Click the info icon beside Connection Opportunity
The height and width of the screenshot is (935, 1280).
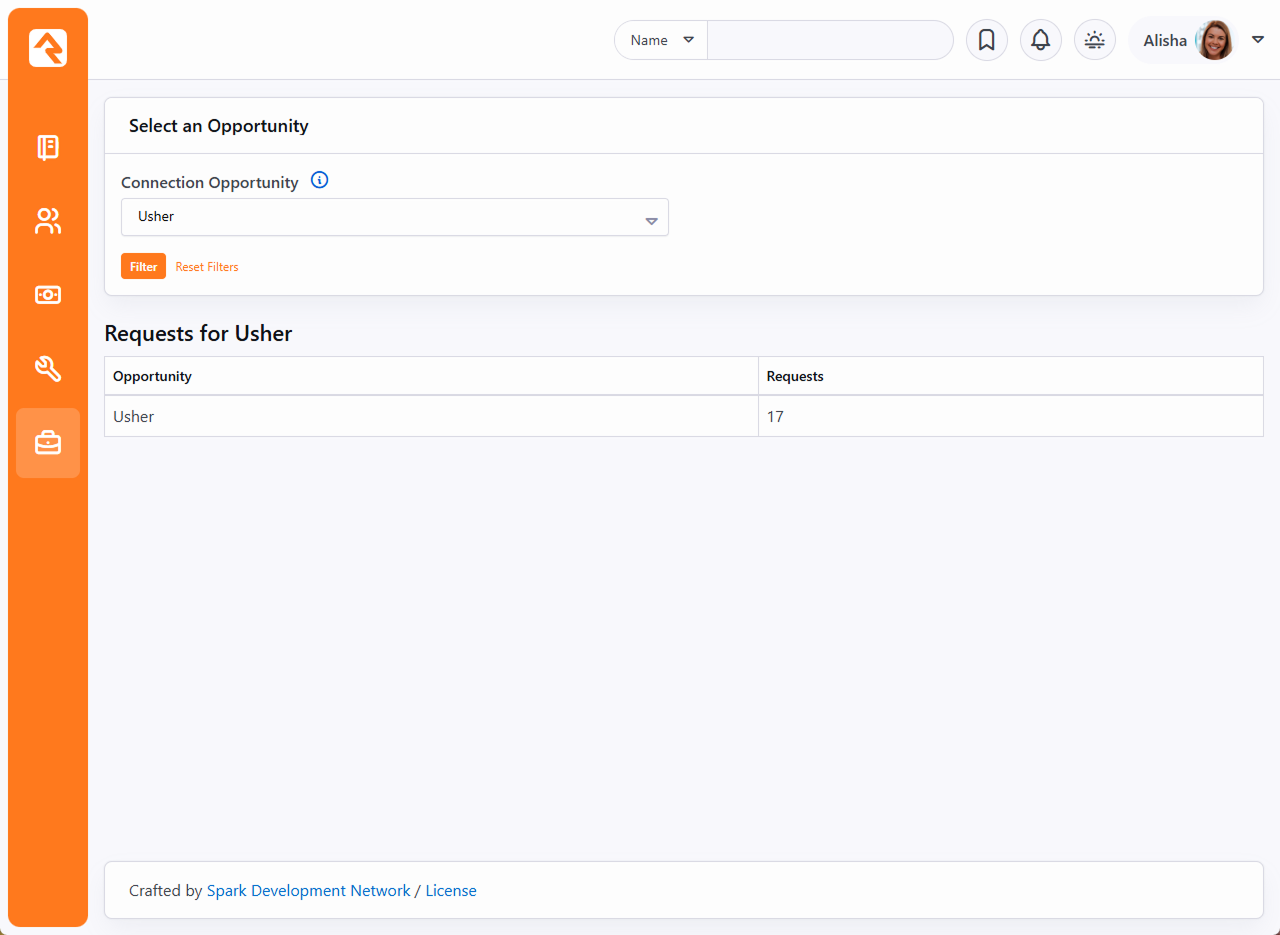[319, 181]
